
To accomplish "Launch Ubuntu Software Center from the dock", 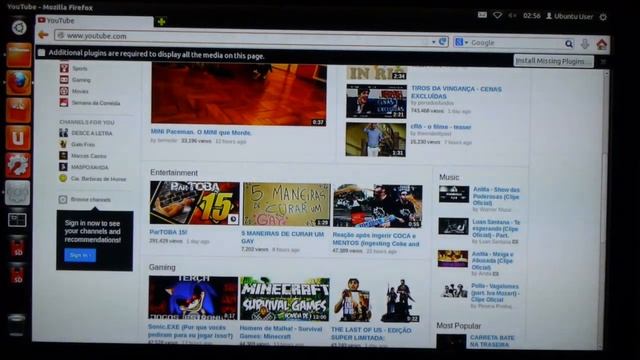I will coord(18,110).
